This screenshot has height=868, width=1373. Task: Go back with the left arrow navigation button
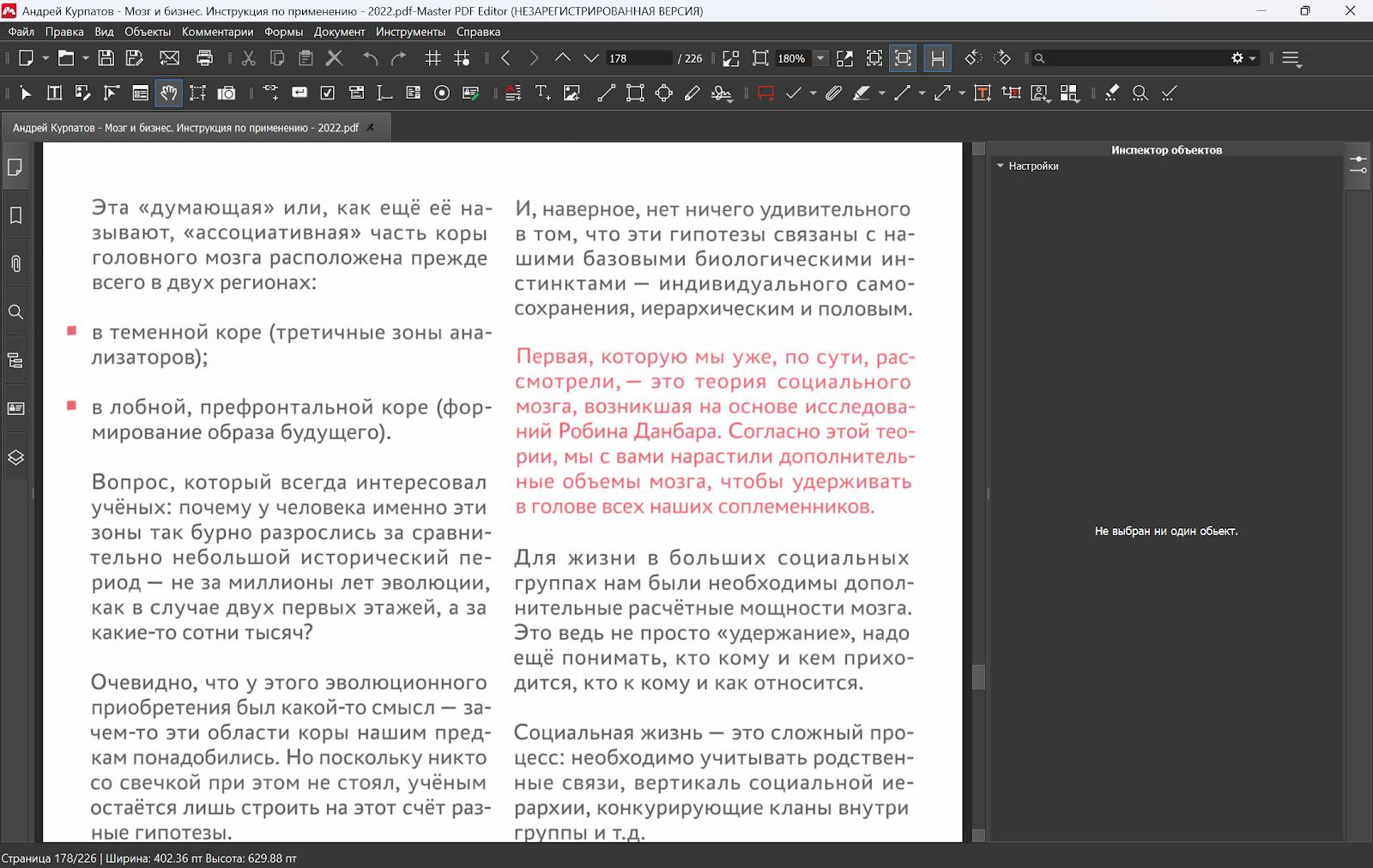[x=505, y=58]
